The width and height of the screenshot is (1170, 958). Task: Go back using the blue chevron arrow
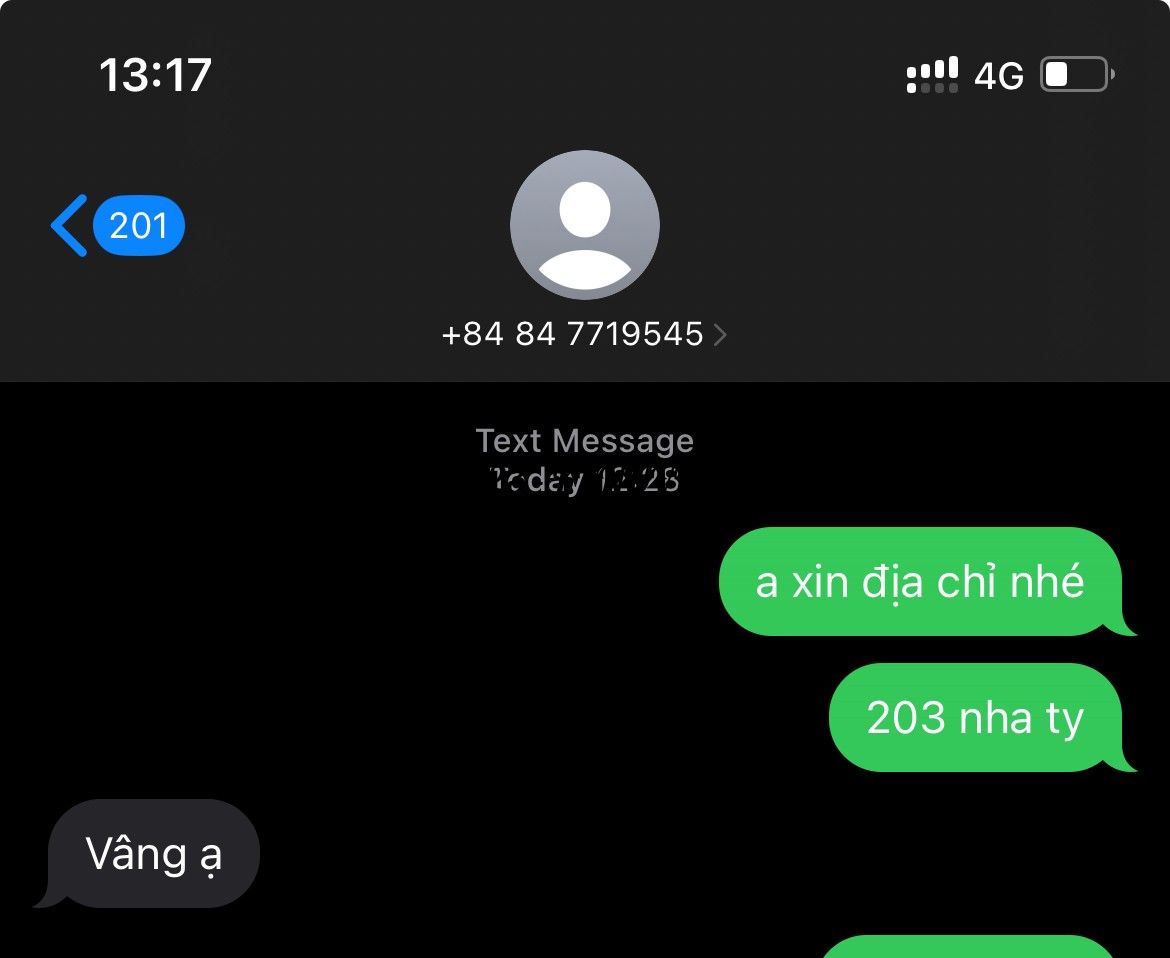click(69, 225)
